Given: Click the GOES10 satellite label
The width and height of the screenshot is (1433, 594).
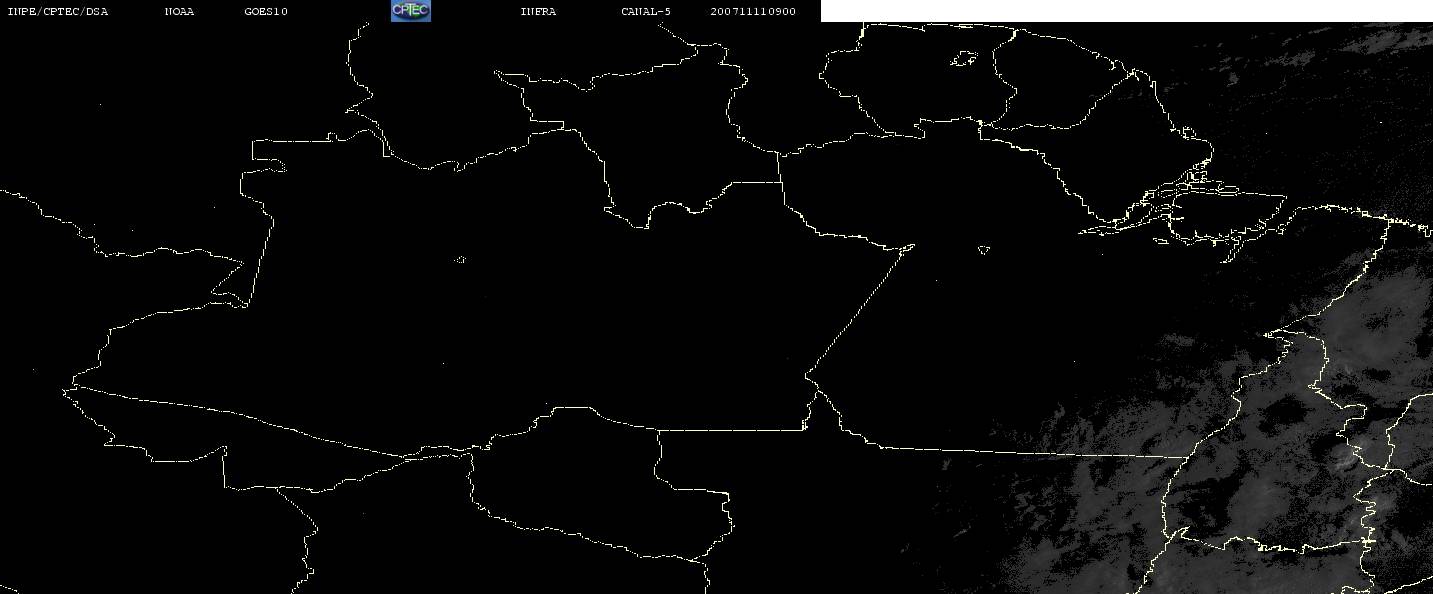Looking at the screenshot, I should point(266,12).
